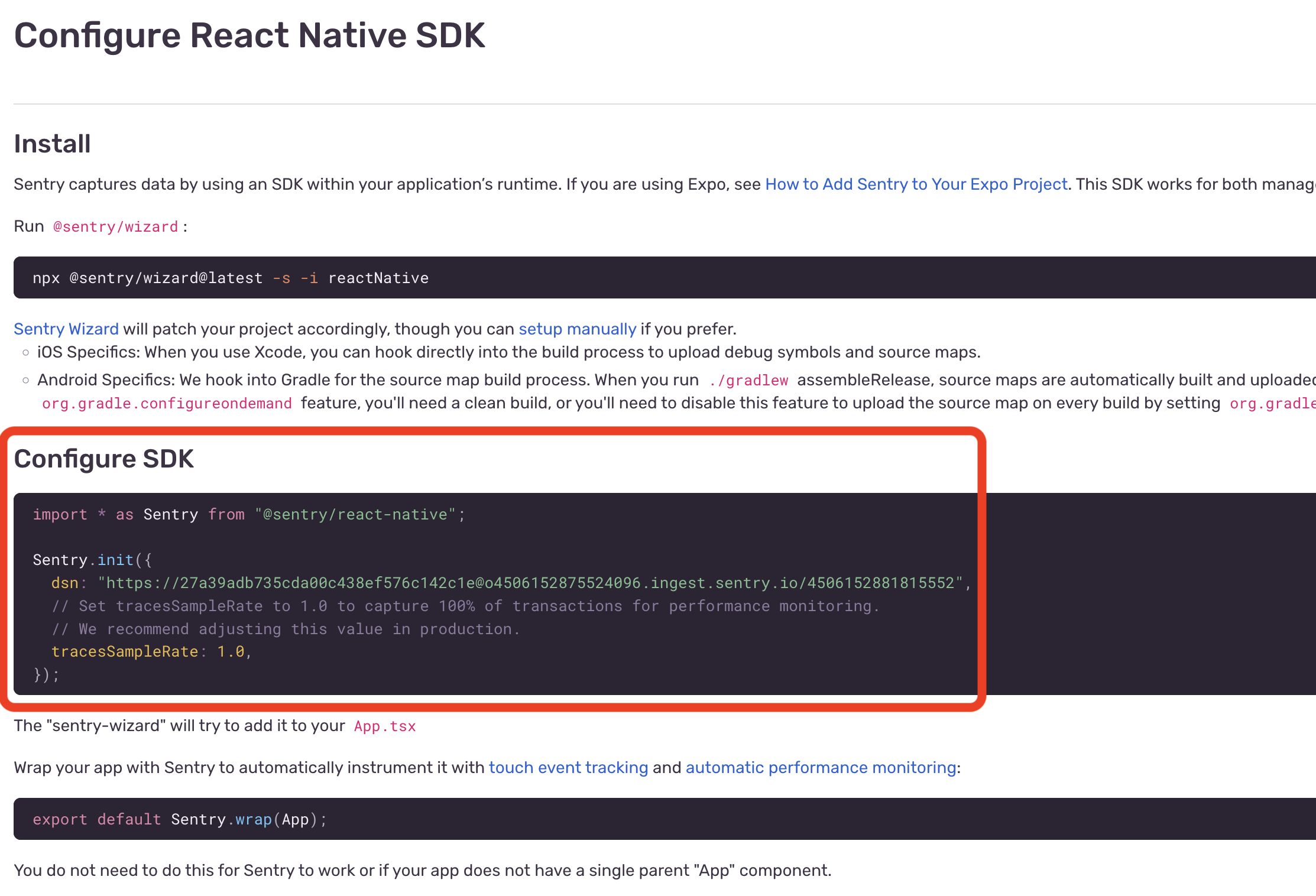Click the Install heading
Screen dimensions: 1316x896
(x=52, y=144)
